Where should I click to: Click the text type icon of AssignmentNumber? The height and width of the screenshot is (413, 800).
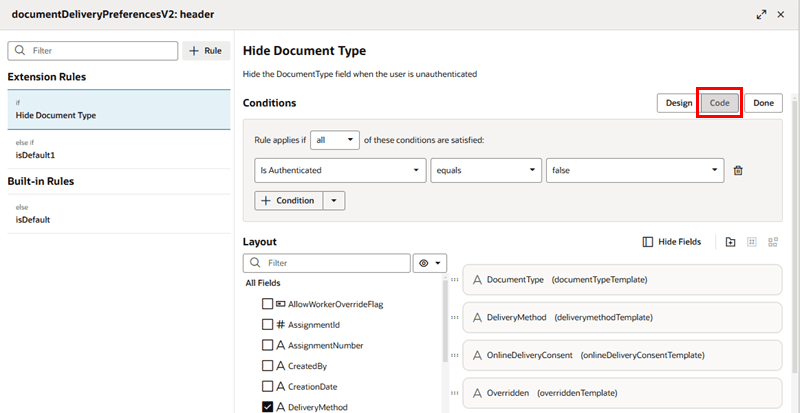pyautogui.click(x=280, y=346)
